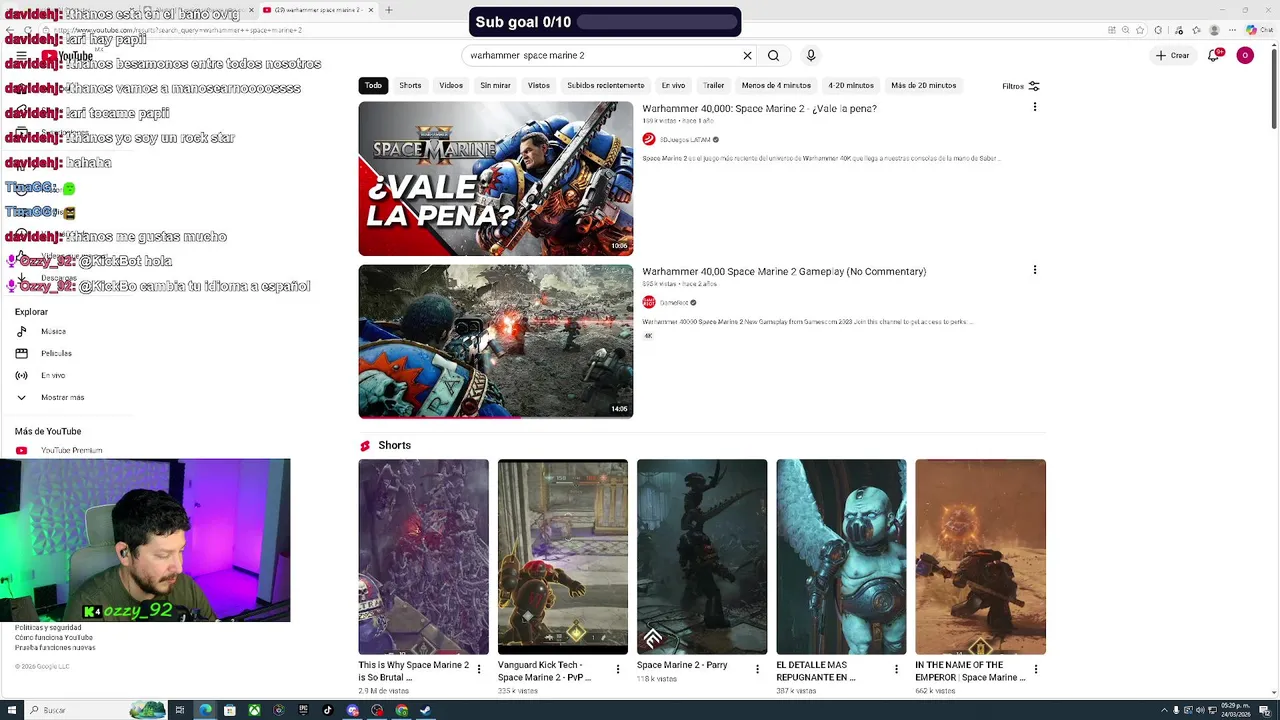Open options for EL DETALLE MAS REPUGNANTE short
The image size is (1280, 720).
coord(896,669)
